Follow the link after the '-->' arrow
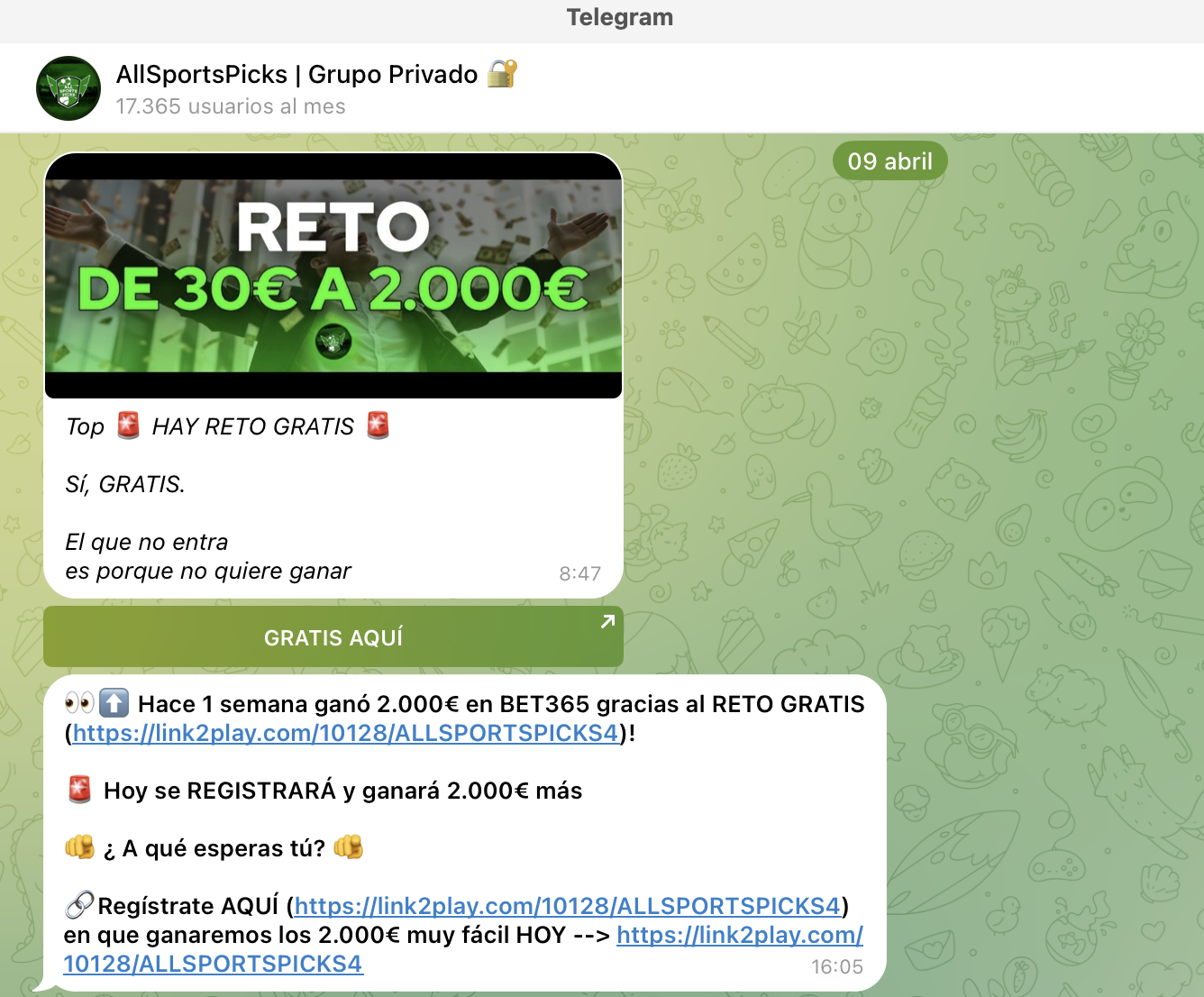1204x997 pixels. pyautogui.click(x=739, y=936)
